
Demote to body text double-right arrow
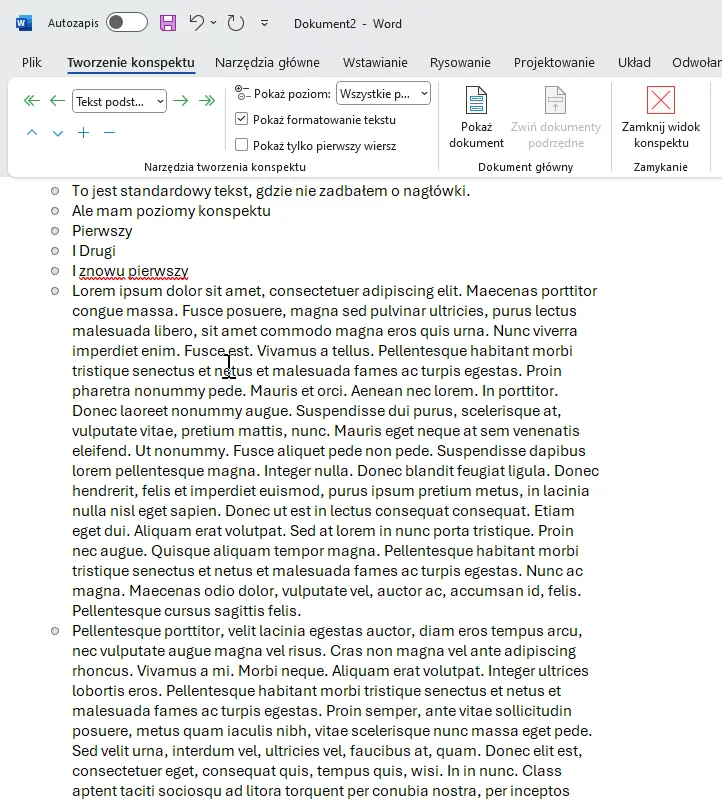pos(207,101)
